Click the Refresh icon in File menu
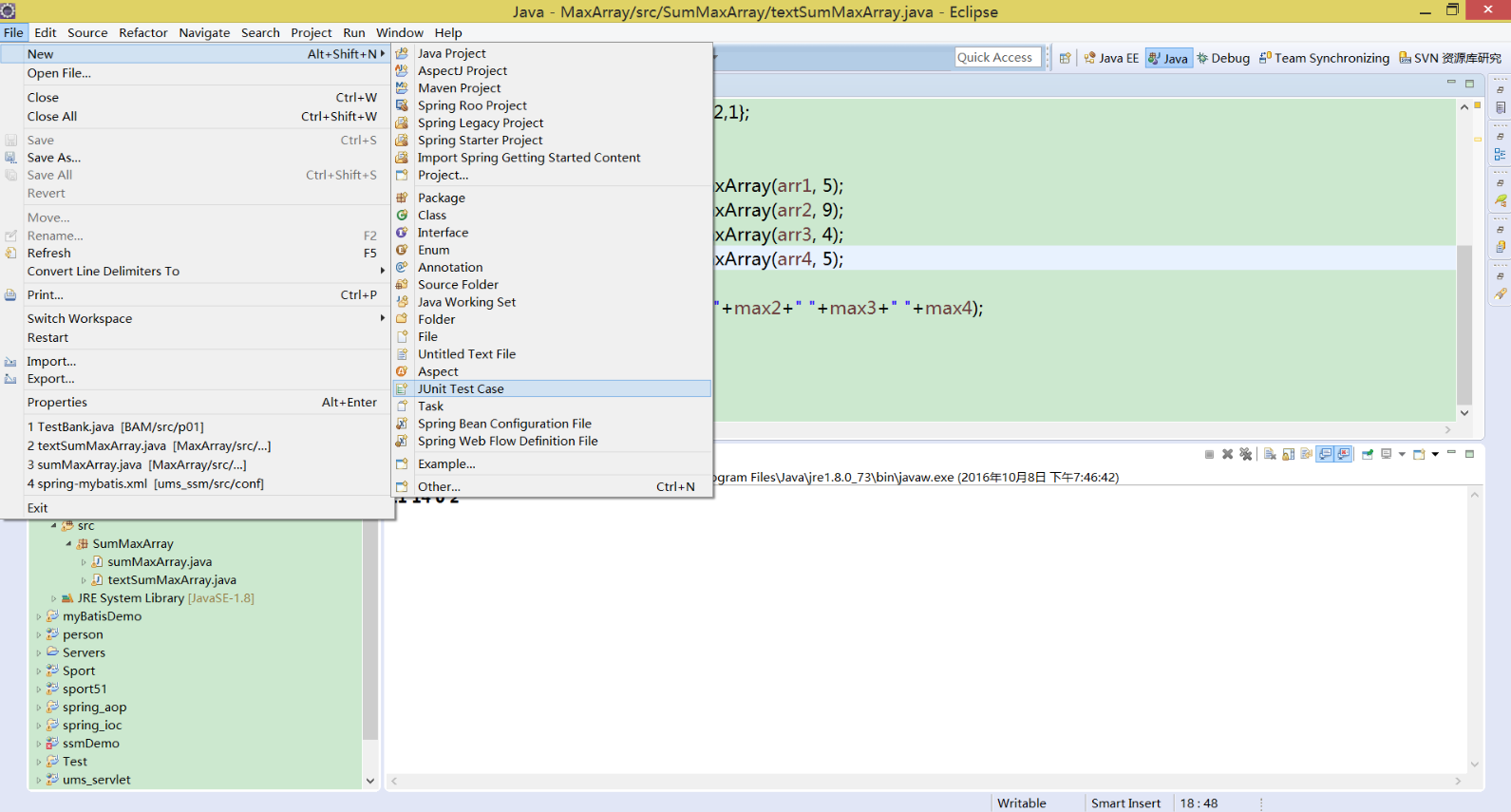Screen dimensions: 1511x812 click(10, 253)
